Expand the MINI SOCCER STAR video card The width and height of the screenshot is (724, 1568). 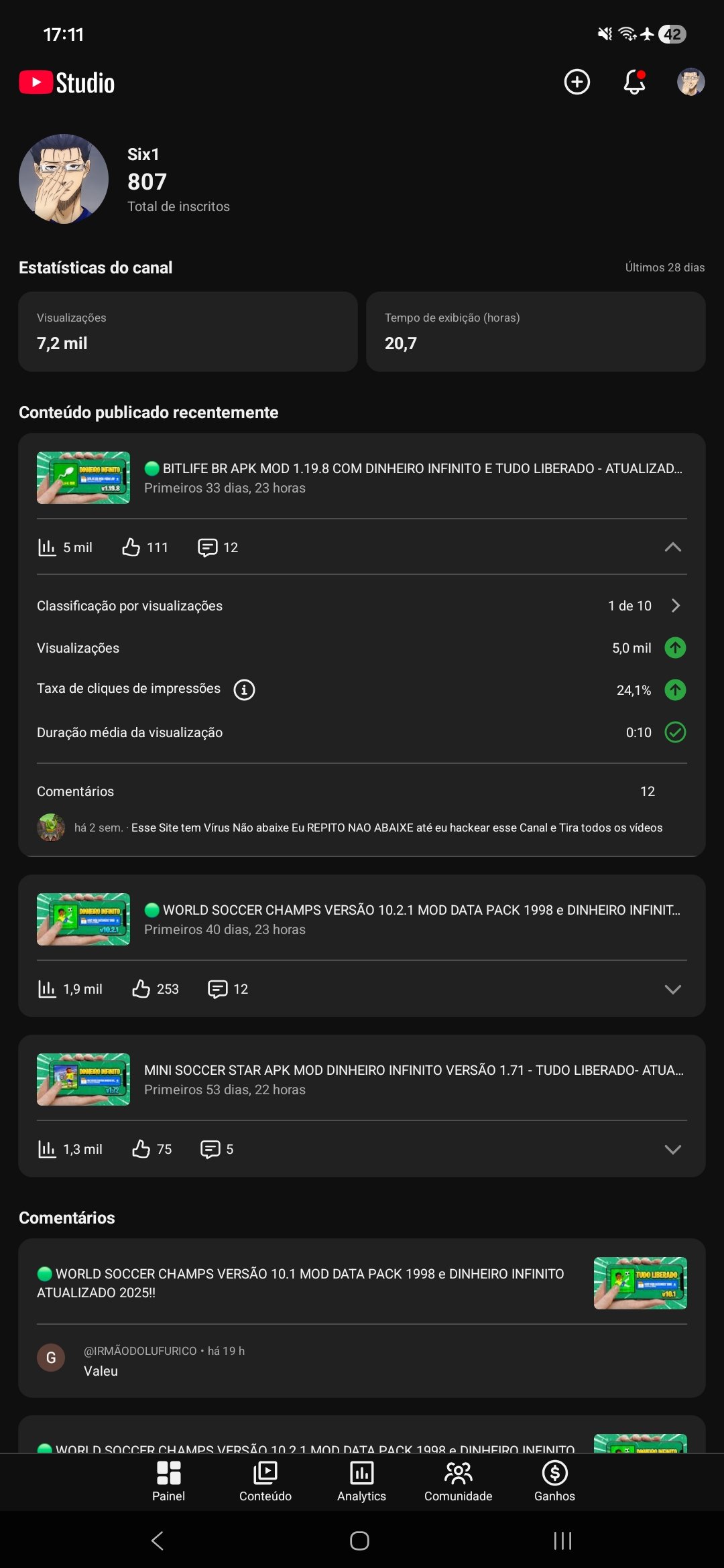tap(672, 1149)
